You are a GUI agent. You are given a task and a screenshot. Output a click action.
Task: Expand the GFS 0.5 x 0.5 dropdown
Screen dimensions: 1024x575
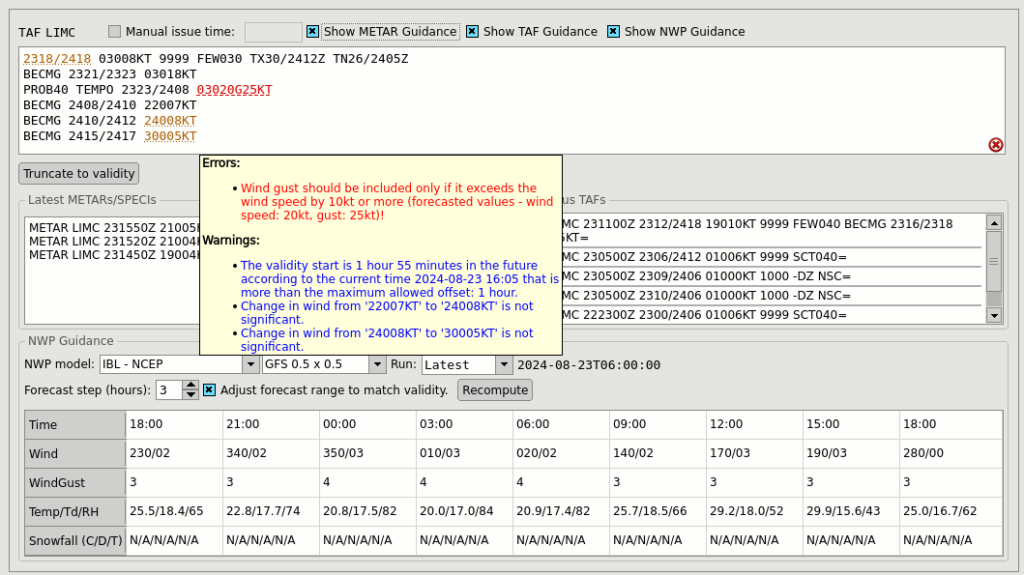pyautogui.click(x=323, y=365)
